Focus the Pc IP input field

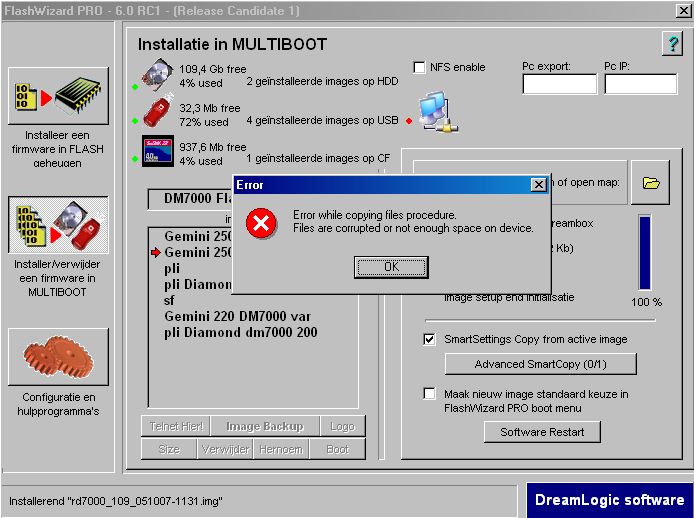coord(640,84)
